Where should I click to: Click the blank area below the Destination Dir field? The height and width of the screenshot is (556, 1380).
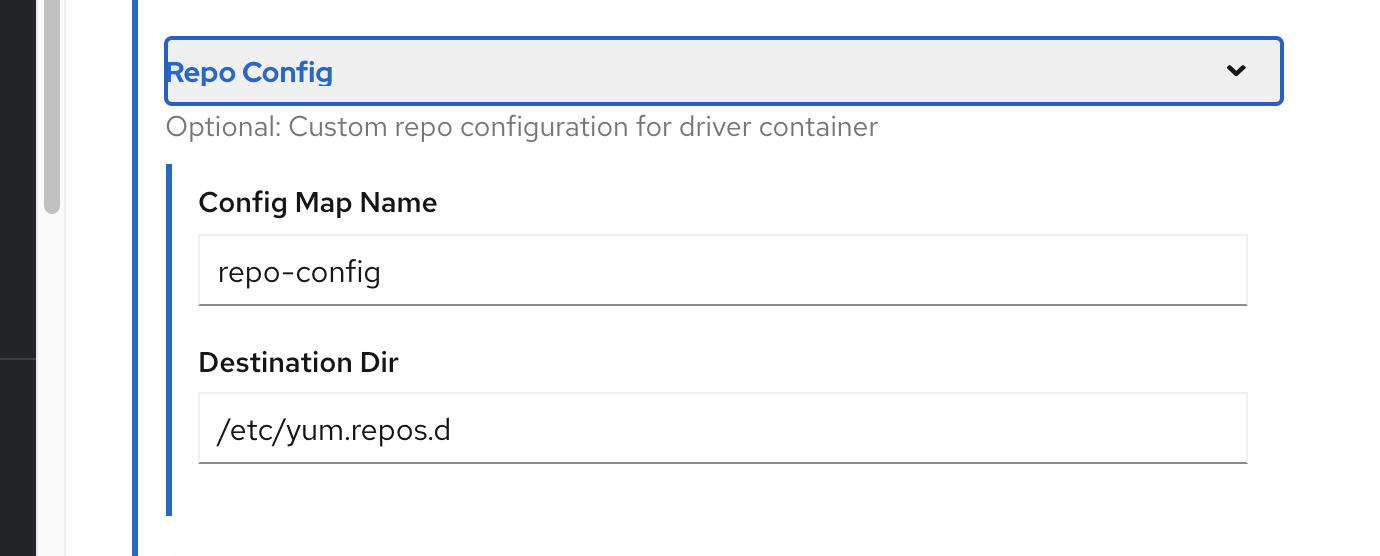[722, 495]
